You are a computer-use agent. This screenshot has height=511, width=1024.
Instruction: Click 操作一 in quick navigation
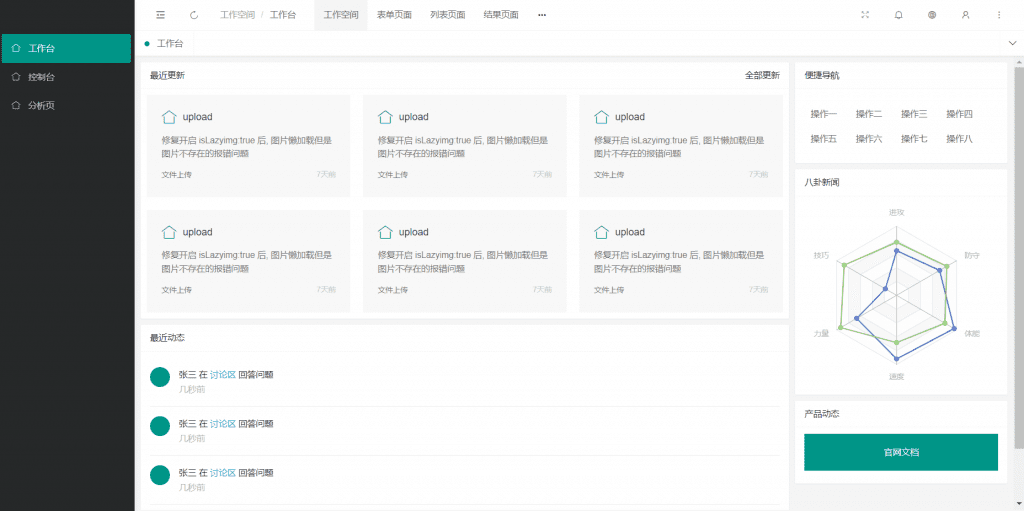point(824,114)
